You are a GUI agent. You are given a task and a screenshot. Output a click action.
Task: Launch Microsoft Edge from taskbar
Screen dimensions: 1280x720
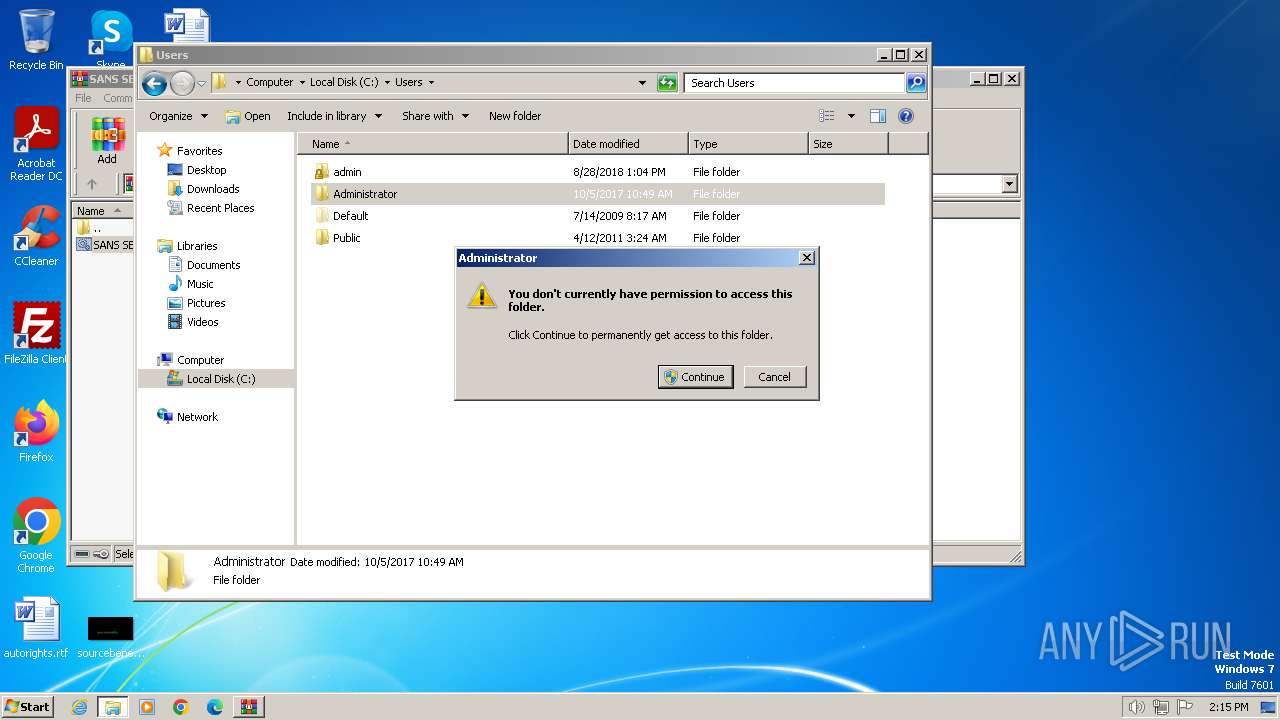[215, 707]
